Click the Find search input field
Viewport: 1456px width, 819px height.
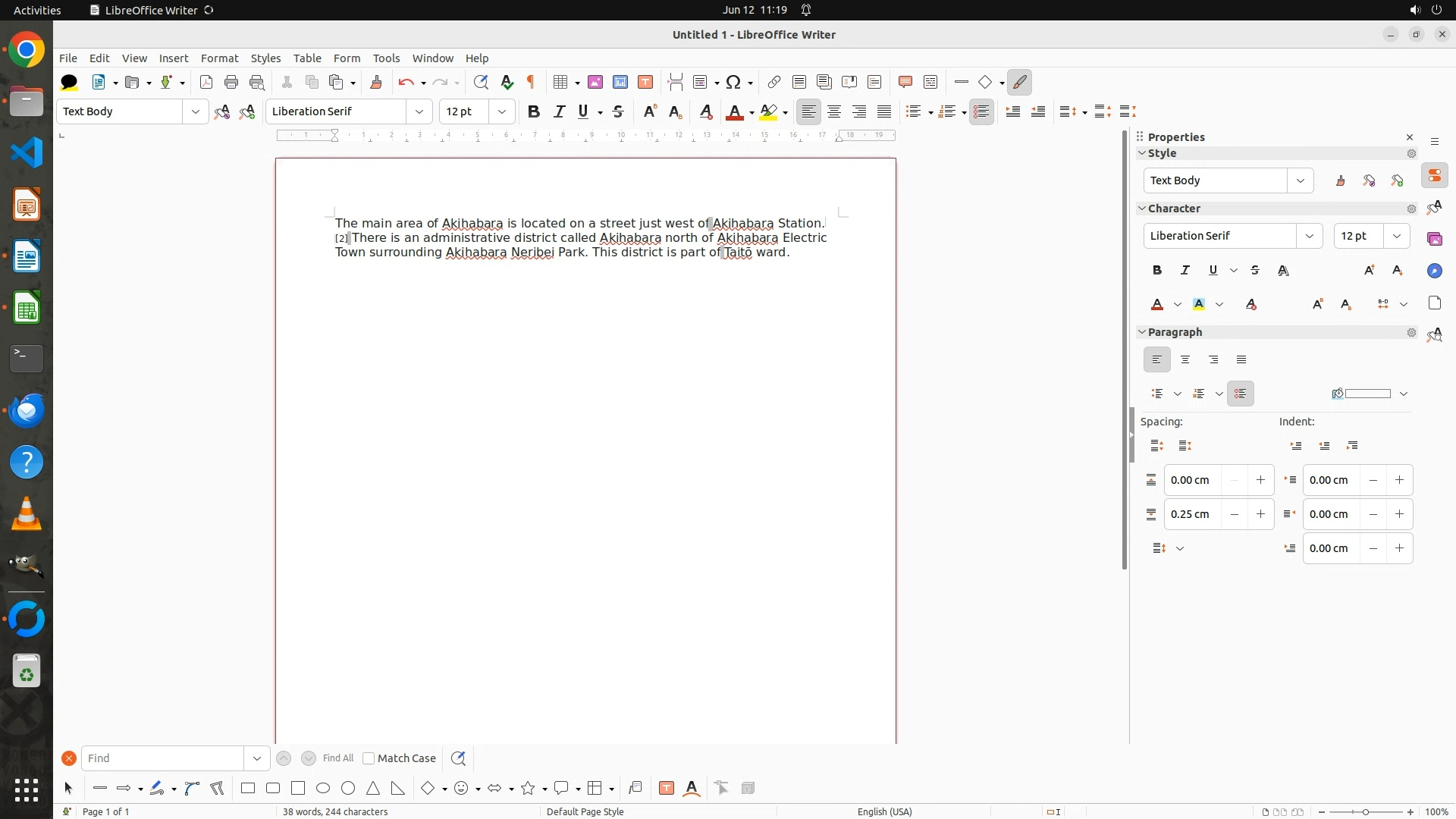(163, 758)
